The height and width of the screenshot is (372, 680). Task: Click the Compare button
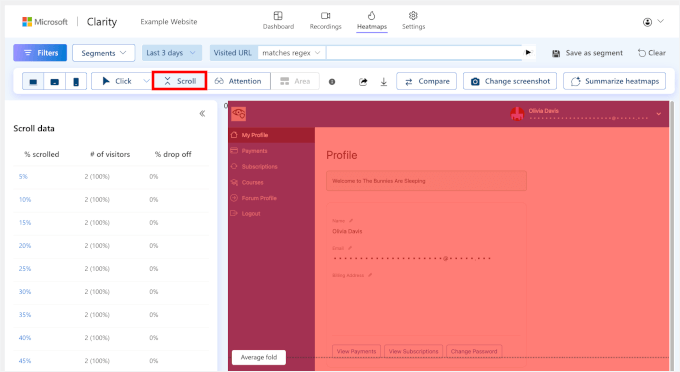(427, 81)
